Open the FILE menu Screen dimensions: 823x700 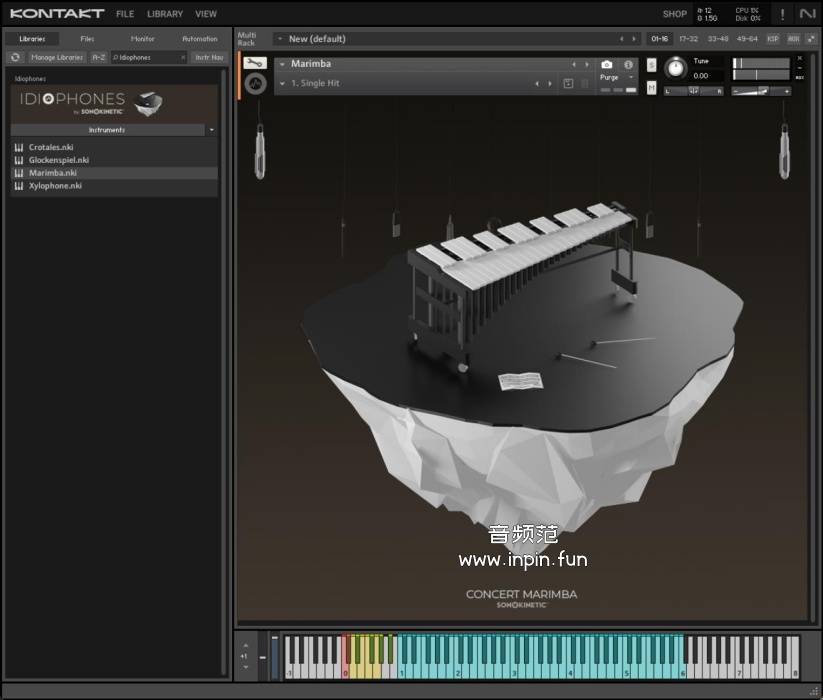click(x=125, y=14)
